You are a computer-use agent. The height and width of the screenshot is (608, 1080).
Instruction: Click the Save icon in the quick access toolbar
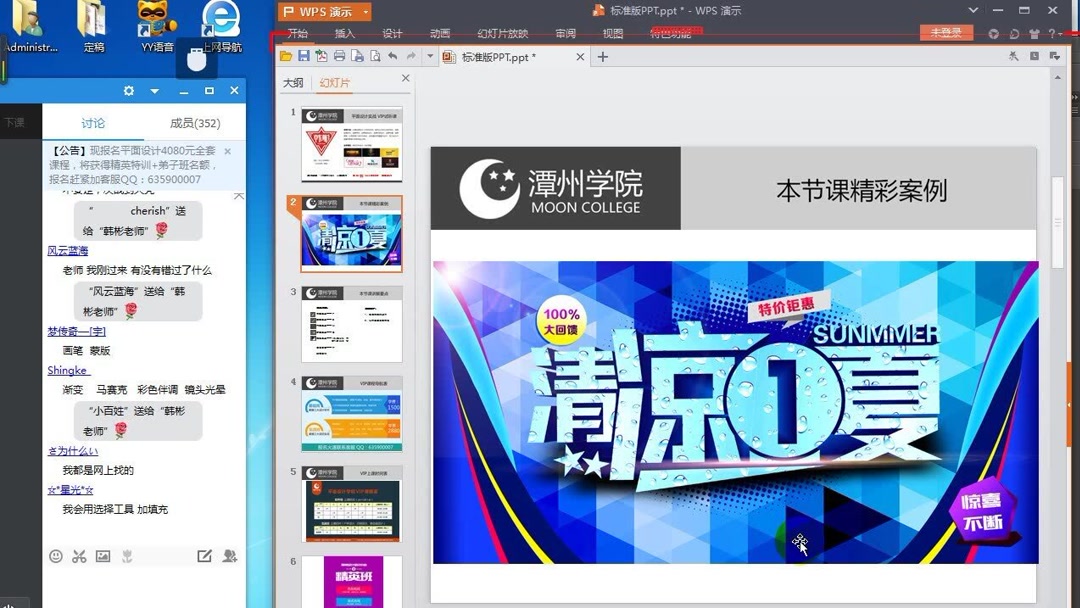(x=304, y=56)
